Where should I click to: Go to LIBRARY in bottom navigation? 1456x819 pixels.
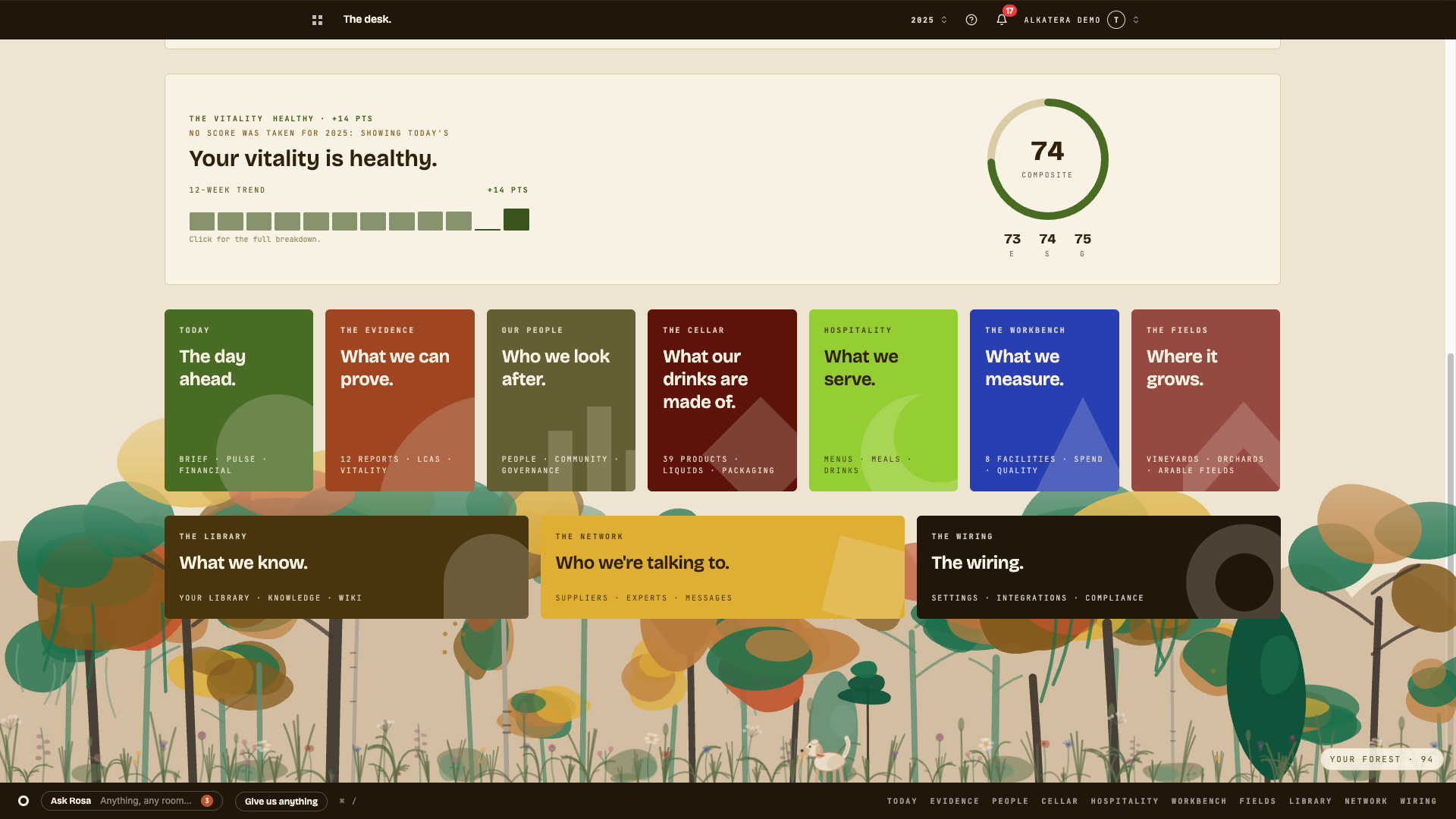click(x=1310, y=802)
